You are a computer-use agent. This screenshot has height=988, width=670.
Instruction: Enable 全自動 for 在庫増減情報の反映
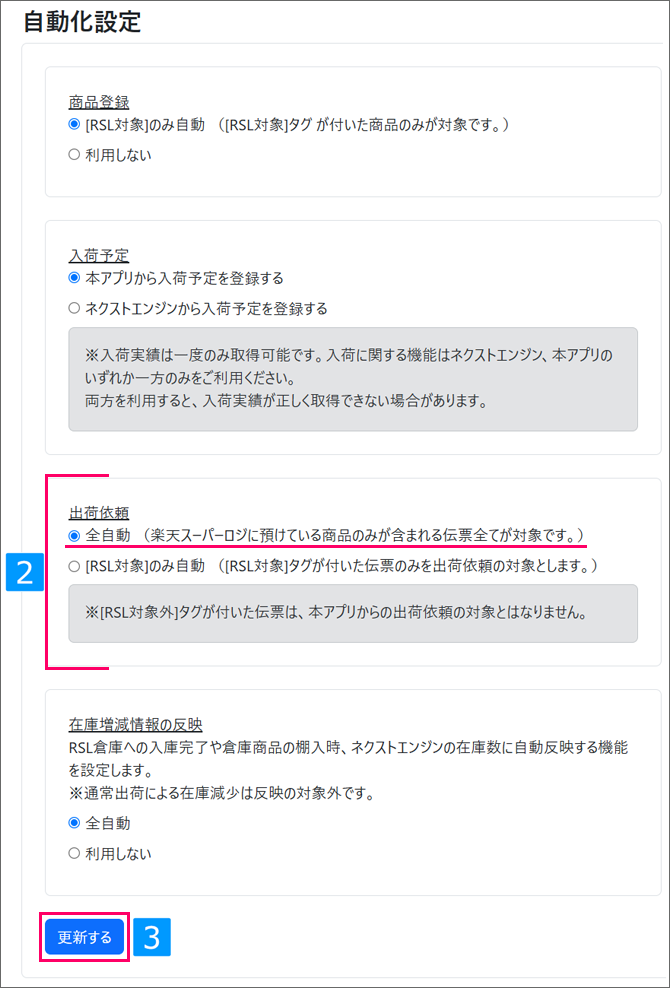click(x=74, y=824)
